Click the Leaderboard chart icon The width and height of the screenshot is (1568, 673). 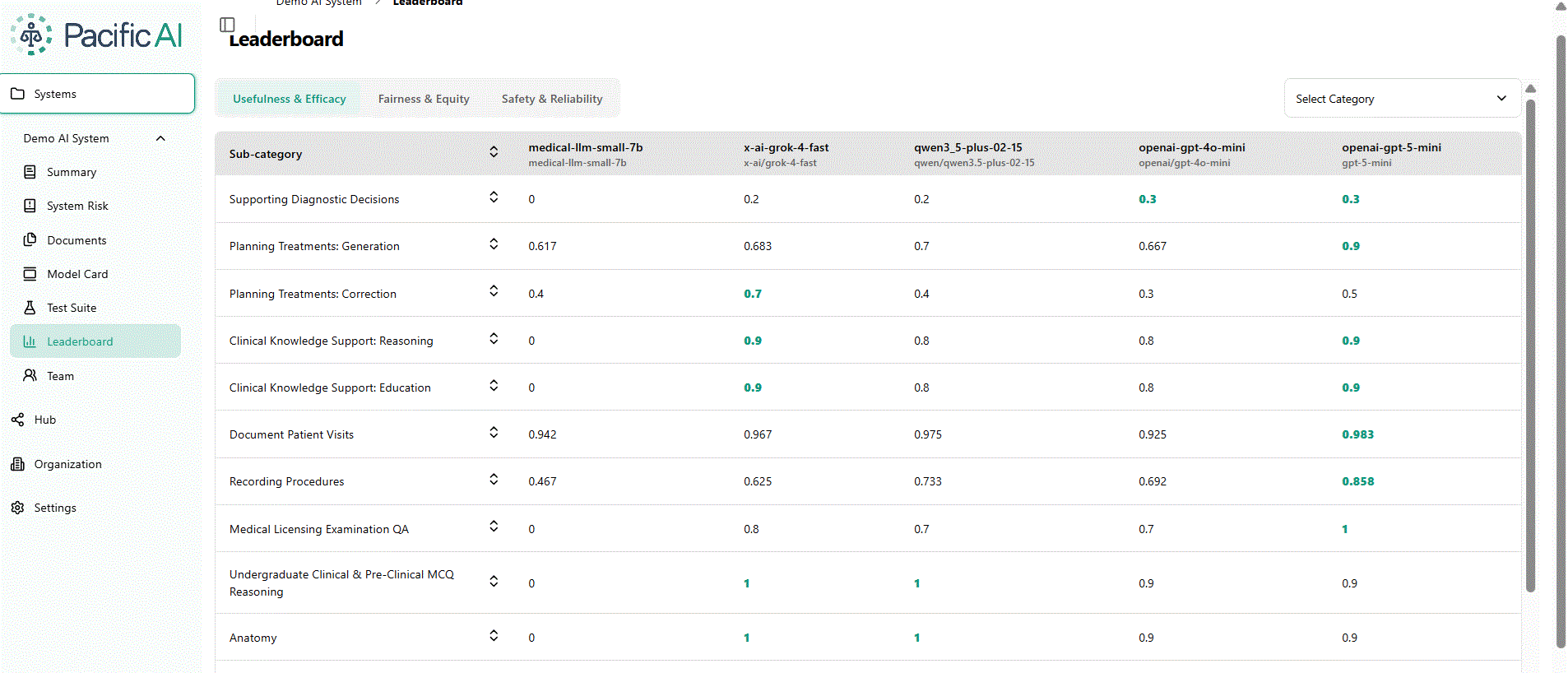[30, 341]
